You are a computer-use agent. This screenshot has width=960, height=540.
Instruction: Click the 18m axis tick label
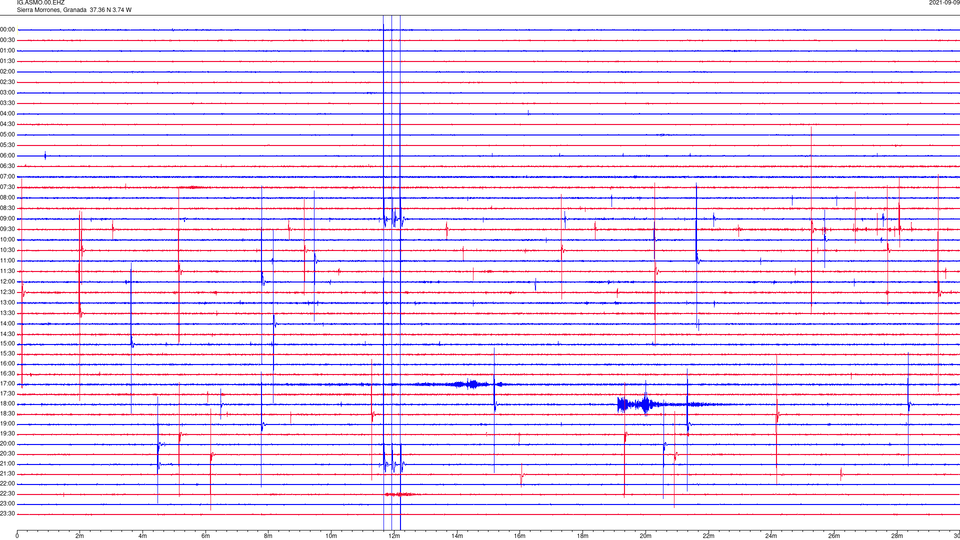pyautogui.click(x=583, y=536)
